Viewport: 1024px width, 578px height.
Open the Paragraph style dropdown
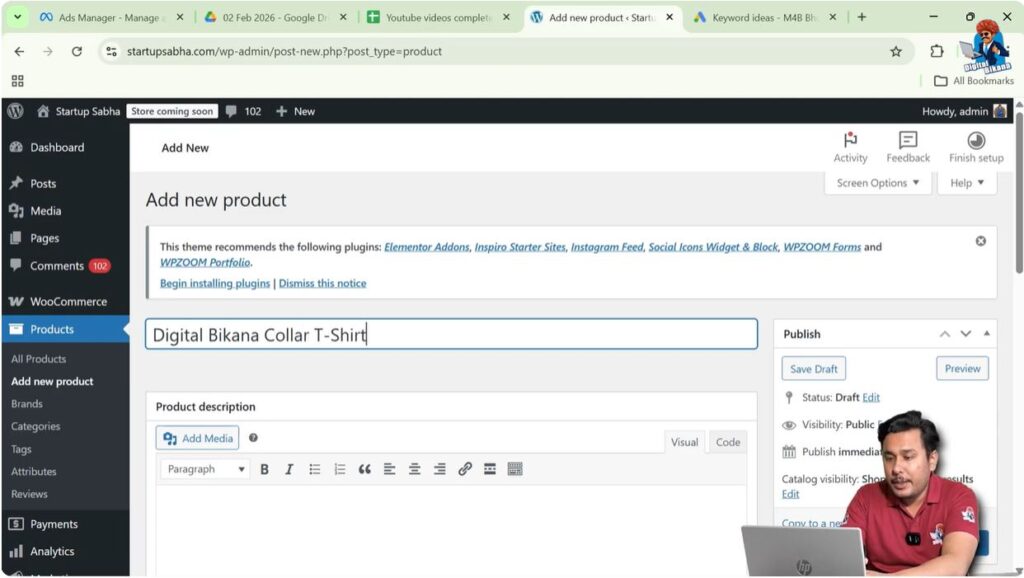(204, 468)
